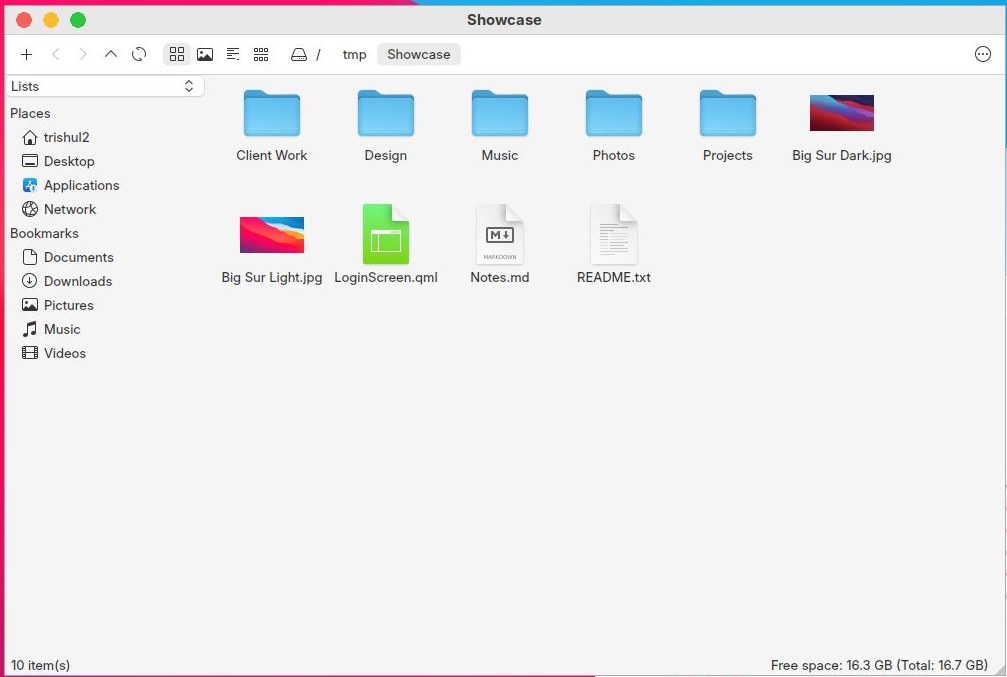
Task: Open Videos bookmark
Action: tap(54, 353)
